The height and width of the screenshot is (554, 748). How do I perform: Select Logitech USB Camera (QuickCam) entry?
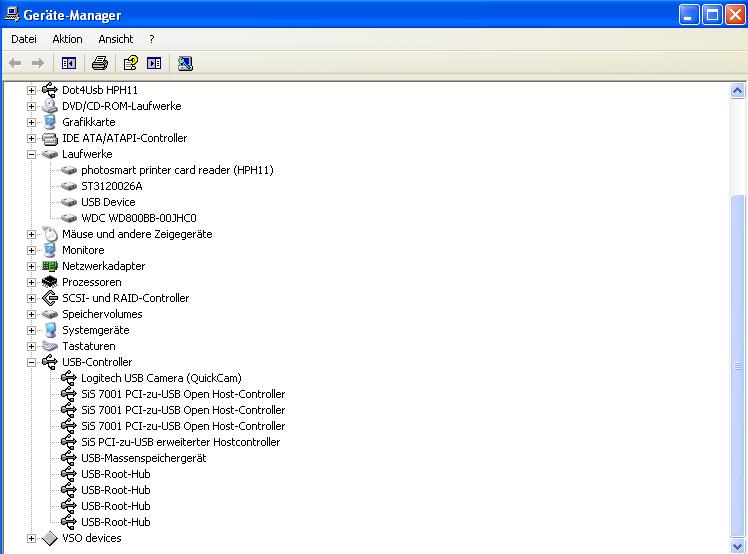(x=161, y=378)
